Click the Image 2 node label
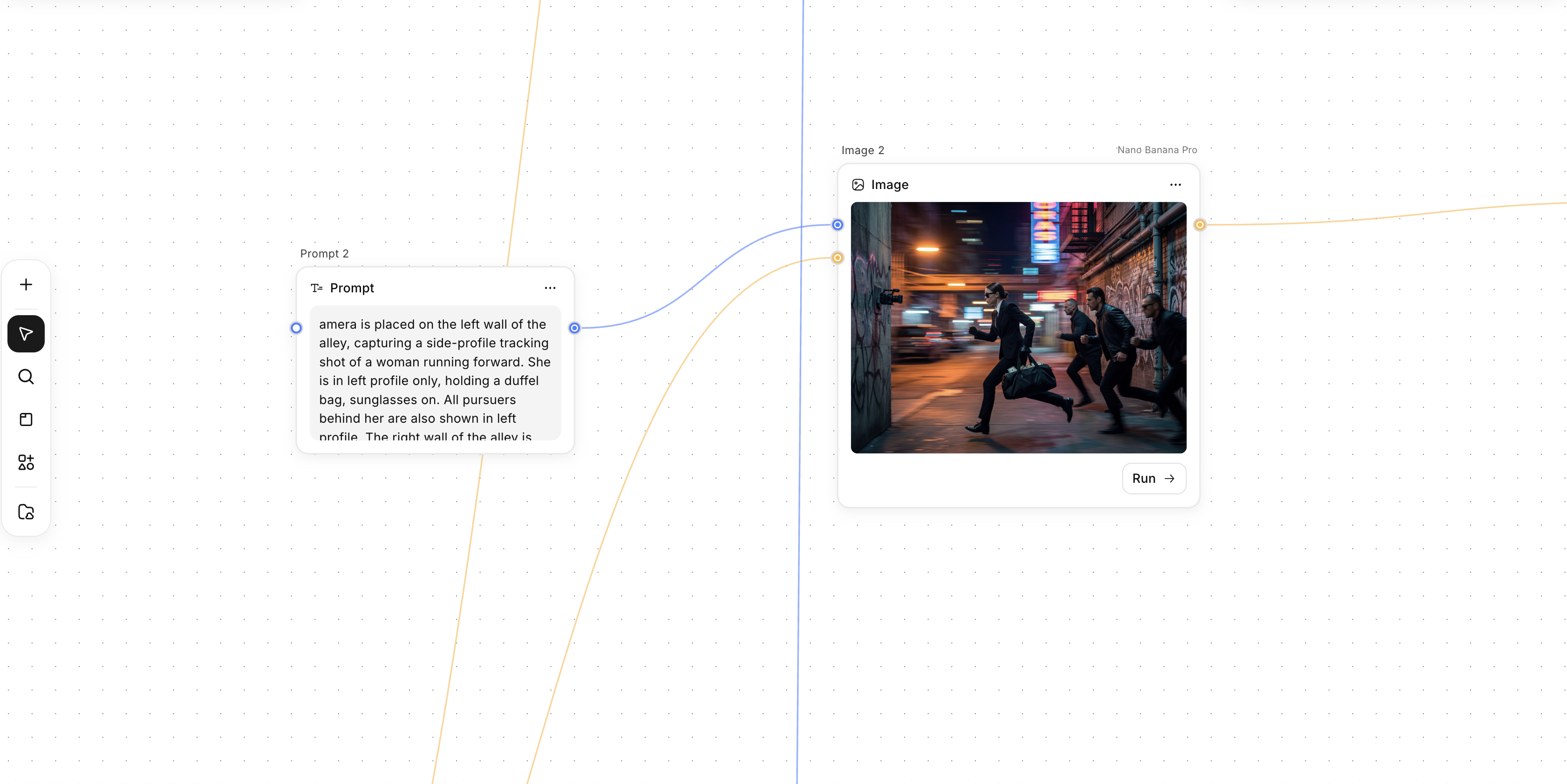 coord(863,150)
